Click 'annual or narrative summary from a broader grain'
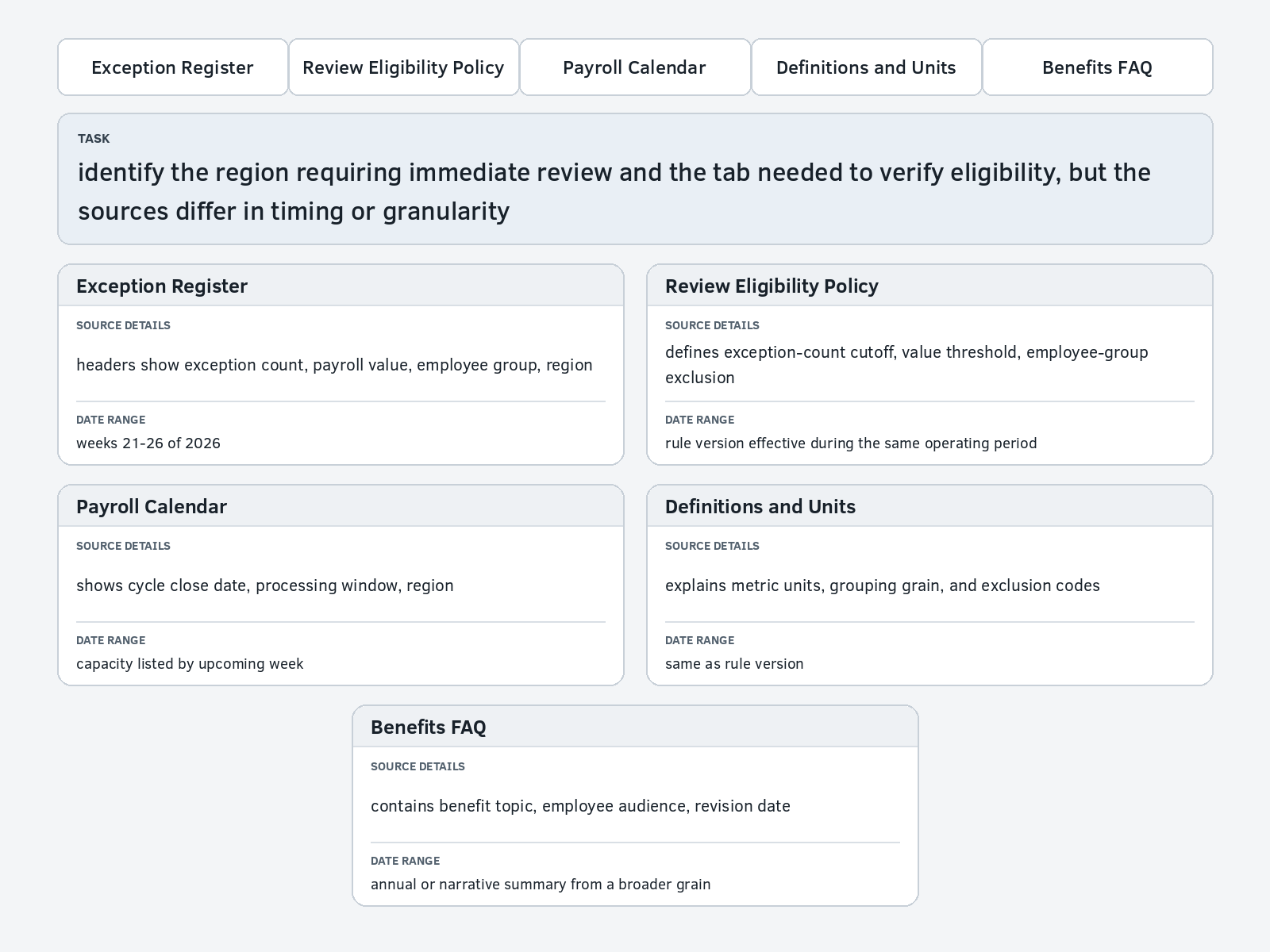Screen dimensions: 1270x952 click(541, 884)
